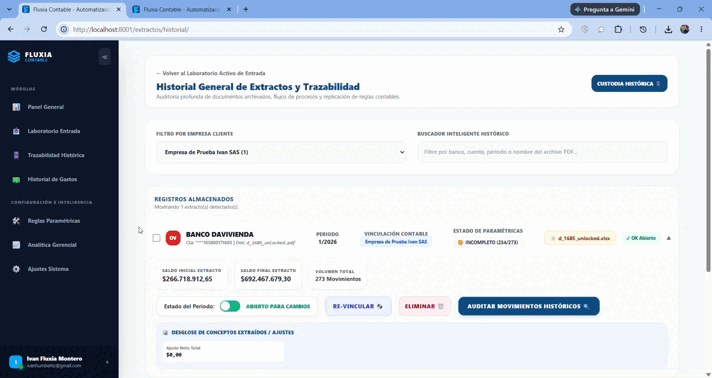Click the Analítica Gerencial chart icon
This screenshot has width=712, height=378.
(16, 244)
